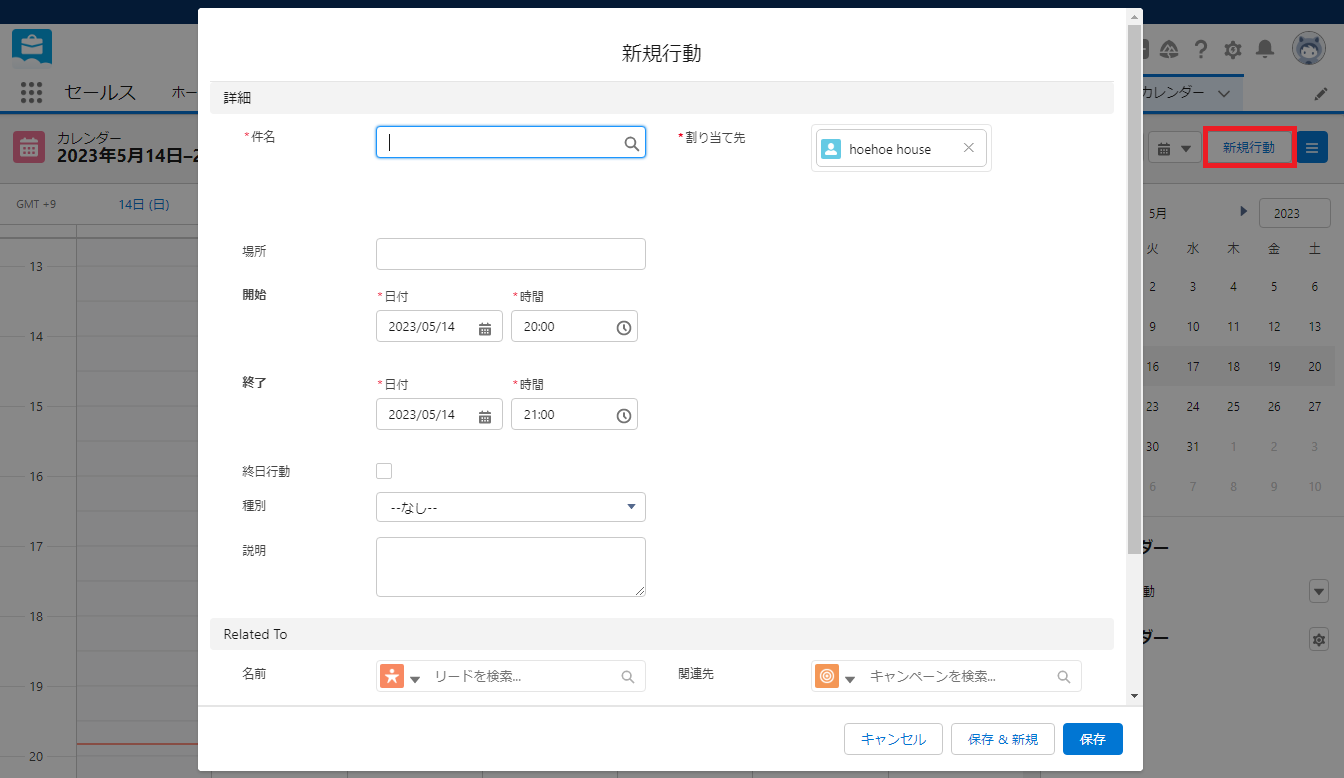
Task: Open the lead object type selector
Action: pyautogui.click(x=414, y=678)
